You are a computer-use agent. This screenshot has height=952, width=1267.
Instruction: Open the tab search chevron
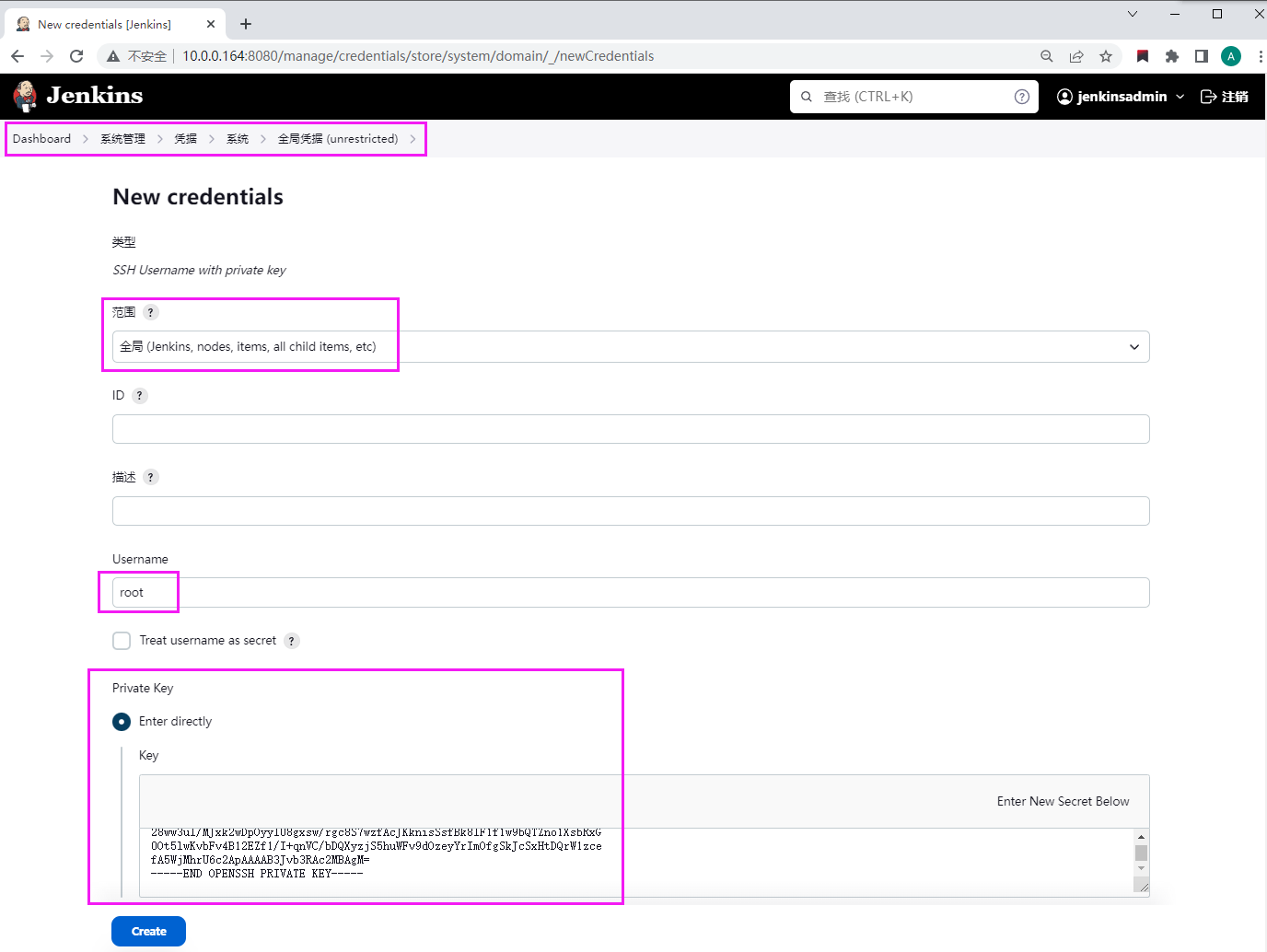click(1133, 14)
